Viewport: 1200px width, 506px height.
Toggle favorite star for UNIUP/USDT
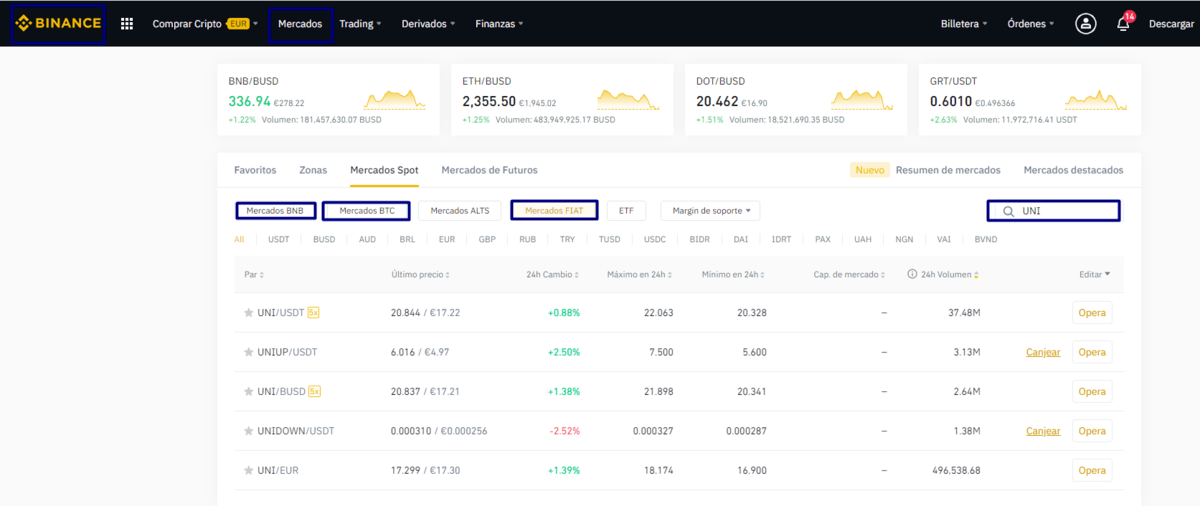(x=249, y=352)
